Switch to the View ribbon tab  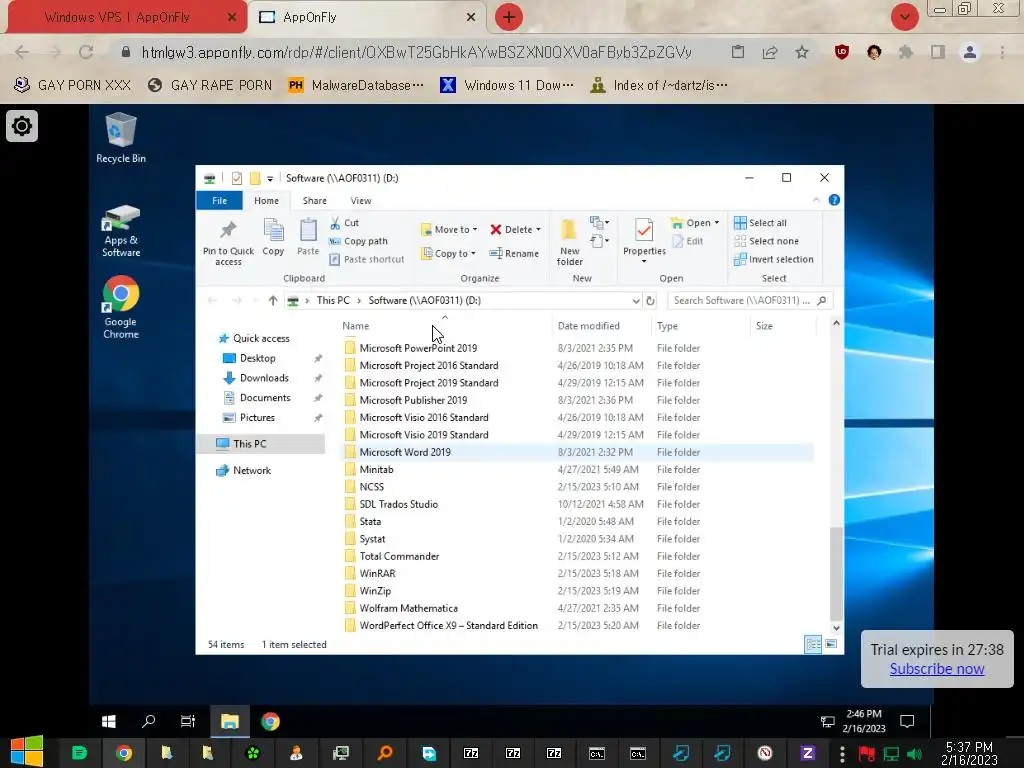click(360, 200)
